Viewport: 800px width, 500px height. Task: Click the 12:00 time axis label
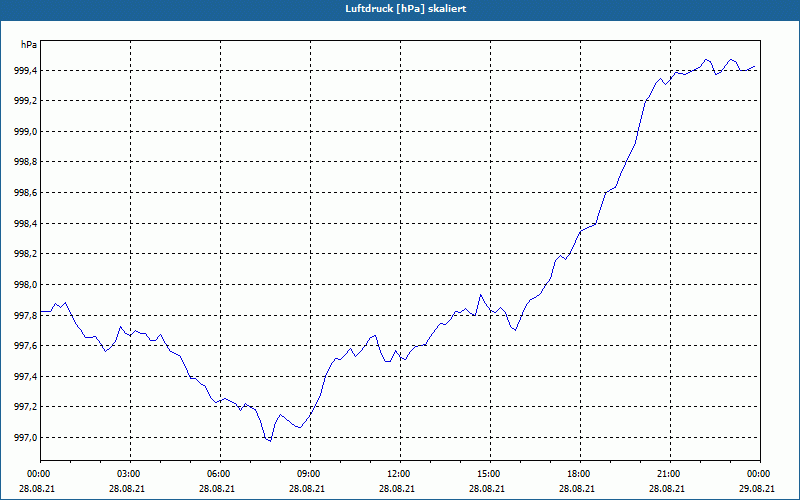click(397, 474)
